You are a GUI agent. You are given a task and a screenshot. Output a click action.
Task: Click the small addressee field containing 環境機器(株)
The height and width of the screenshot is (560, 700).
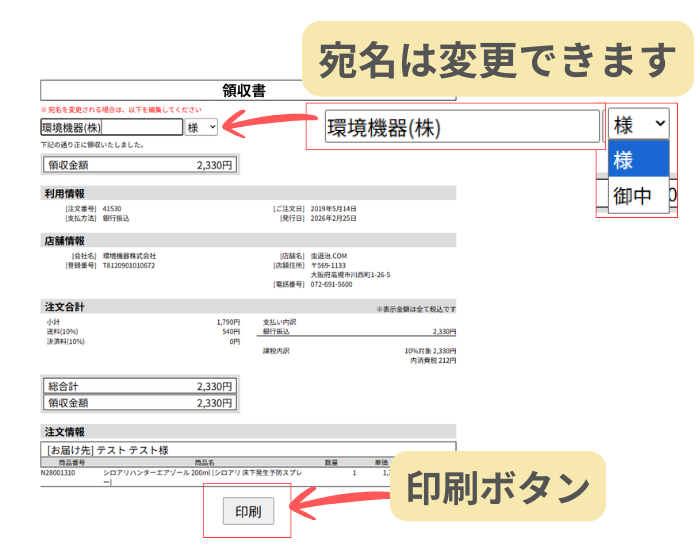pos(112,127)
